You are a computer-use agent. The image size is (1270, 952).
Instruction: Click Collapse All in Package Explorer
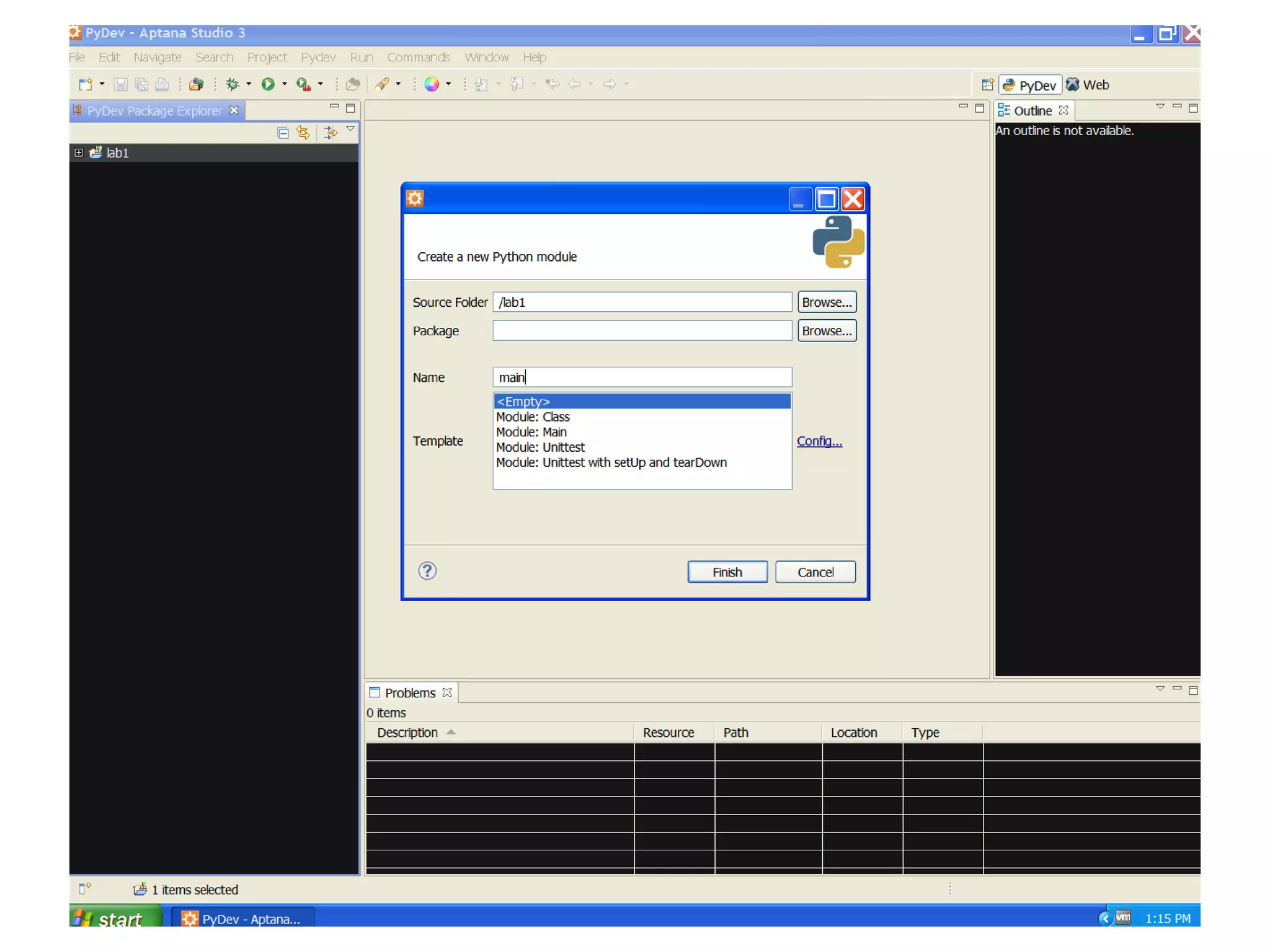tap(283, 133)
